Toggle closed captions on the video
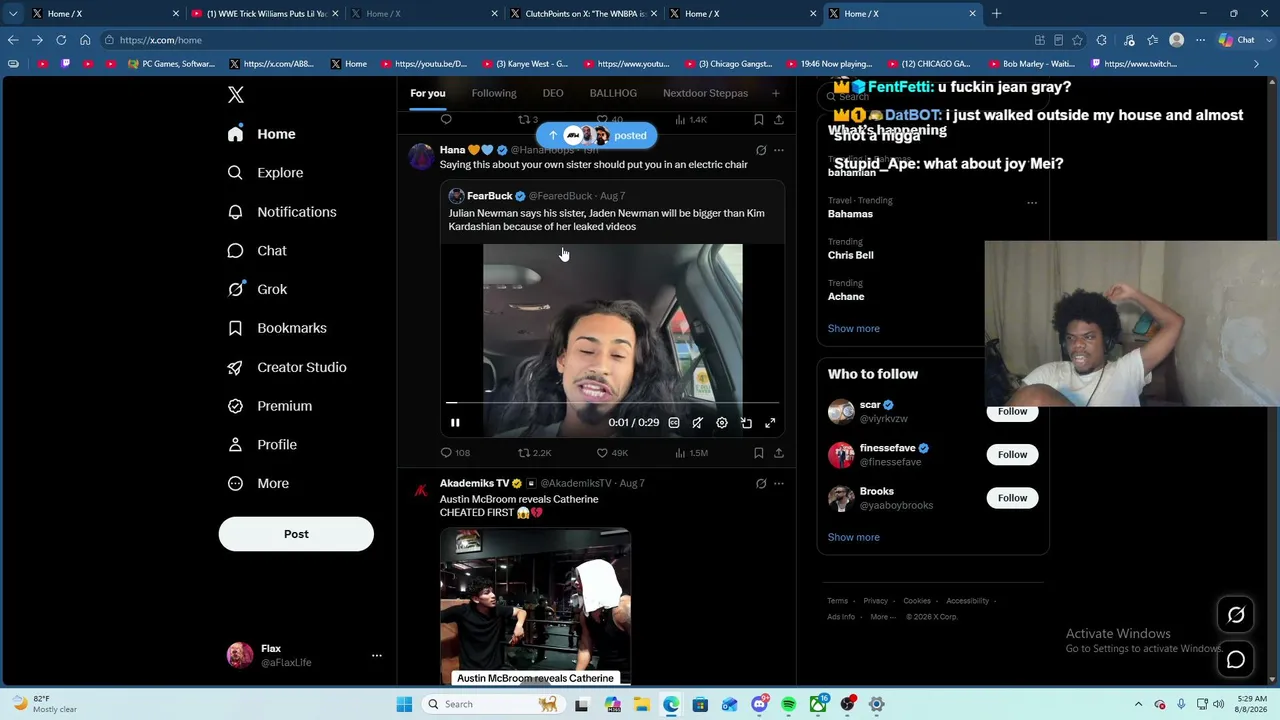The width and height of the screenshot is (1280, 720). [x=674, y=423]
